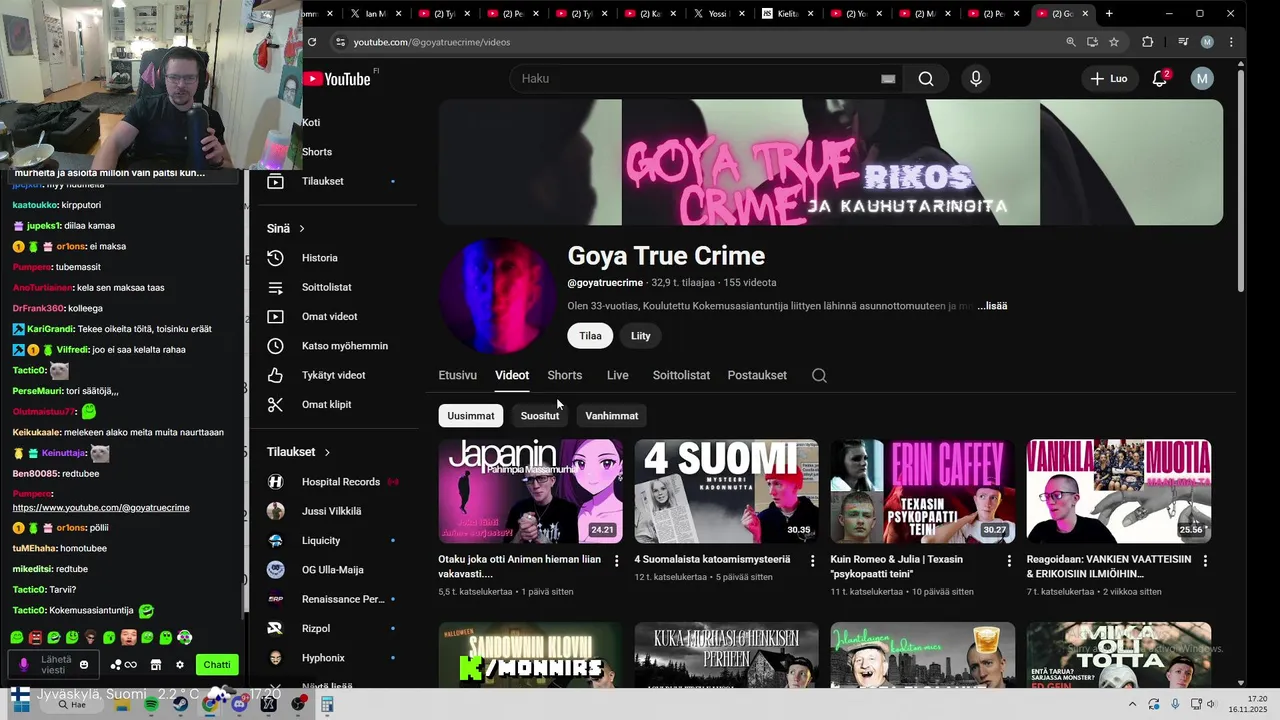The image size is (1280, 720).
Task: Open the virtual keyboard in search box
Action: pos(888,79)
